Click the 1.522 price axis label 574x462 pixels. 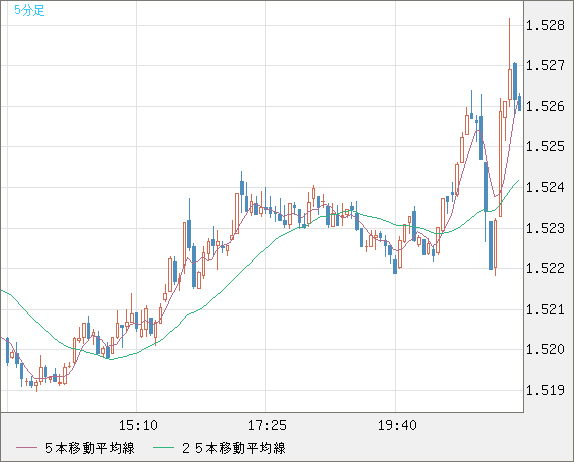click(545, 268)
